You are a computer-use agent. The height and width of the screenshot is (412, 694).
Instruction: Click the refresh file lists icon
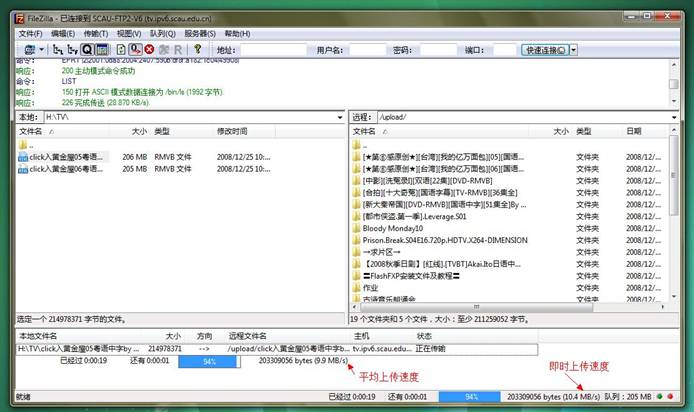pos(121,50)
